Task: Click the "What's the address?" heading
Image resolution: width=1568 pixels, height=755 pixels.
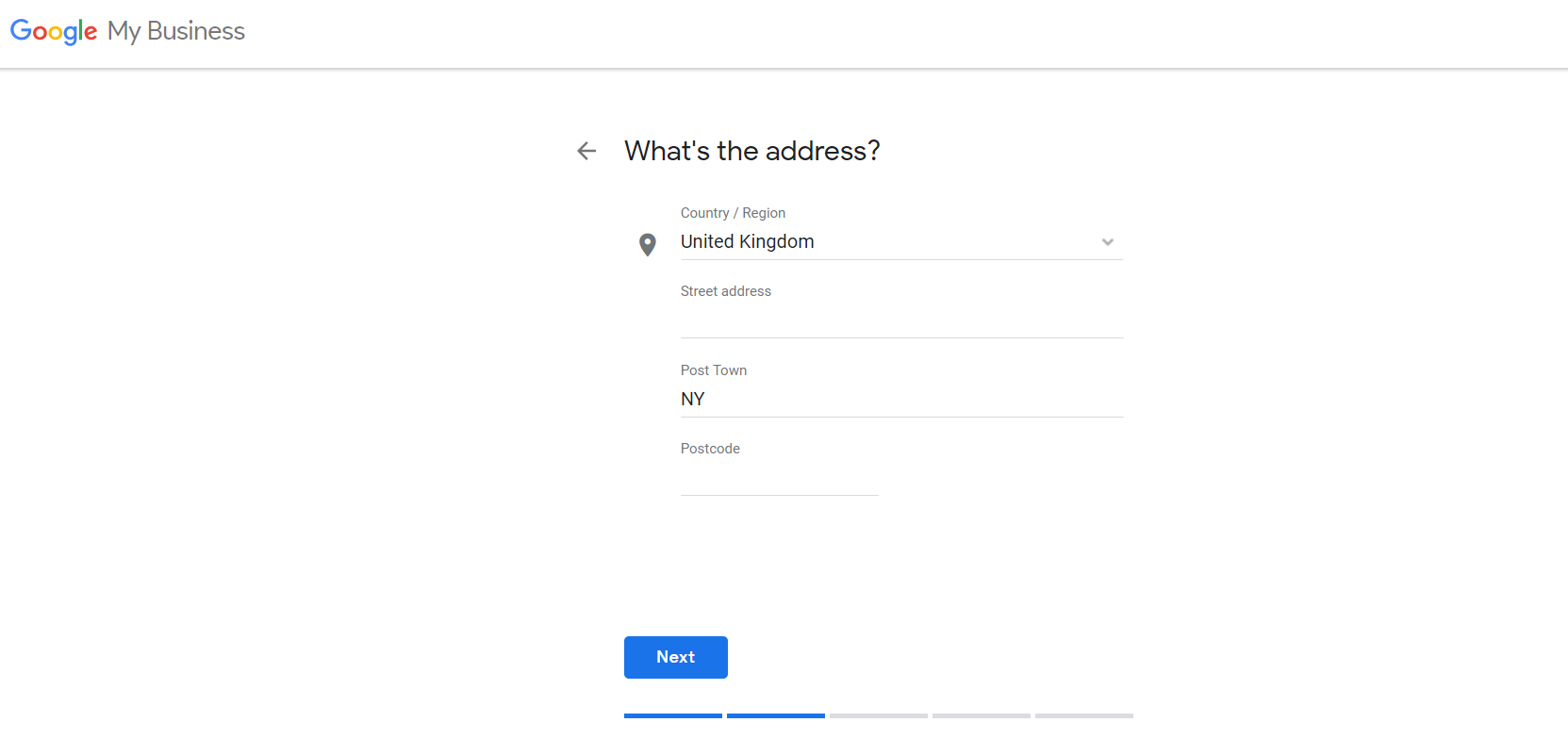Action: point(752,151)
